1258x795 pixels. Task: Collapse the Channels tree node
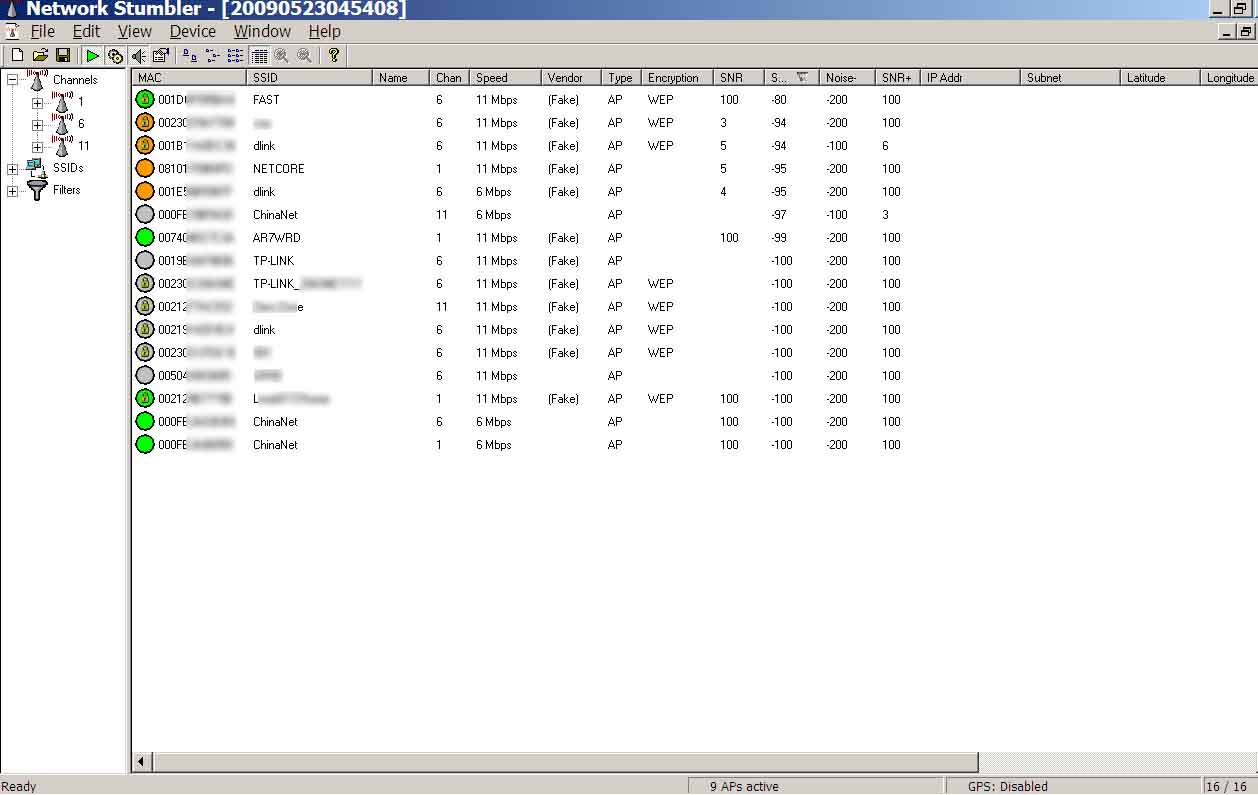(12, 80)
